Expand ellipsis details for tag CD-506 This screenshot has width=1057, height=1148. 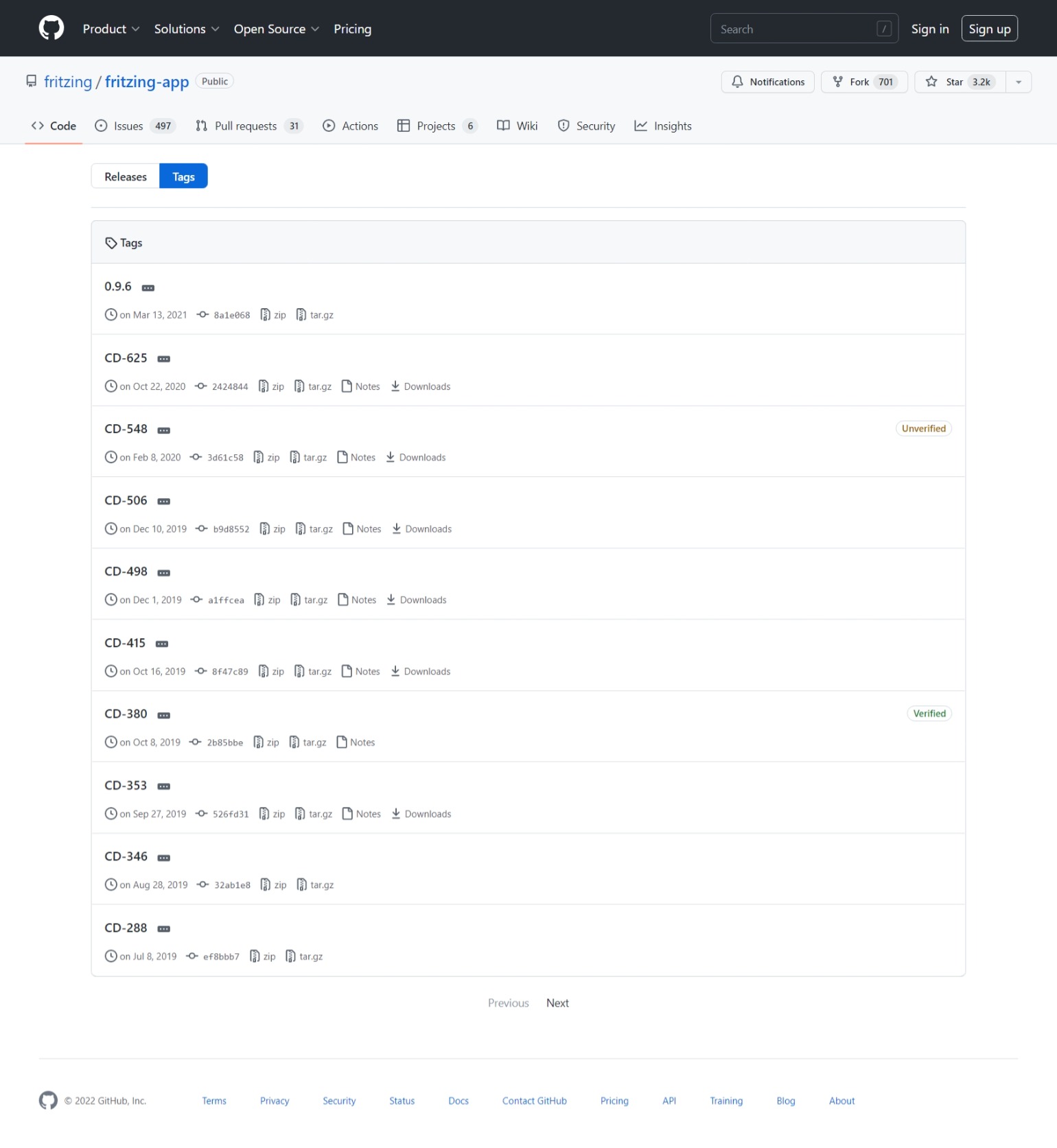tap(163, 502)
